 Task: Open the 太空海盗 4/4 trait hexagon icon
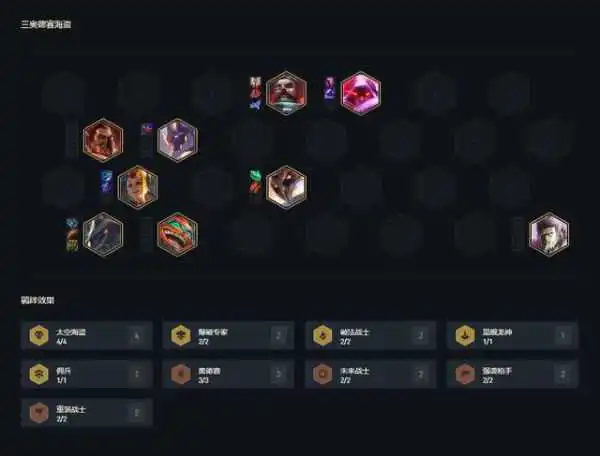(x=39, y=335)
